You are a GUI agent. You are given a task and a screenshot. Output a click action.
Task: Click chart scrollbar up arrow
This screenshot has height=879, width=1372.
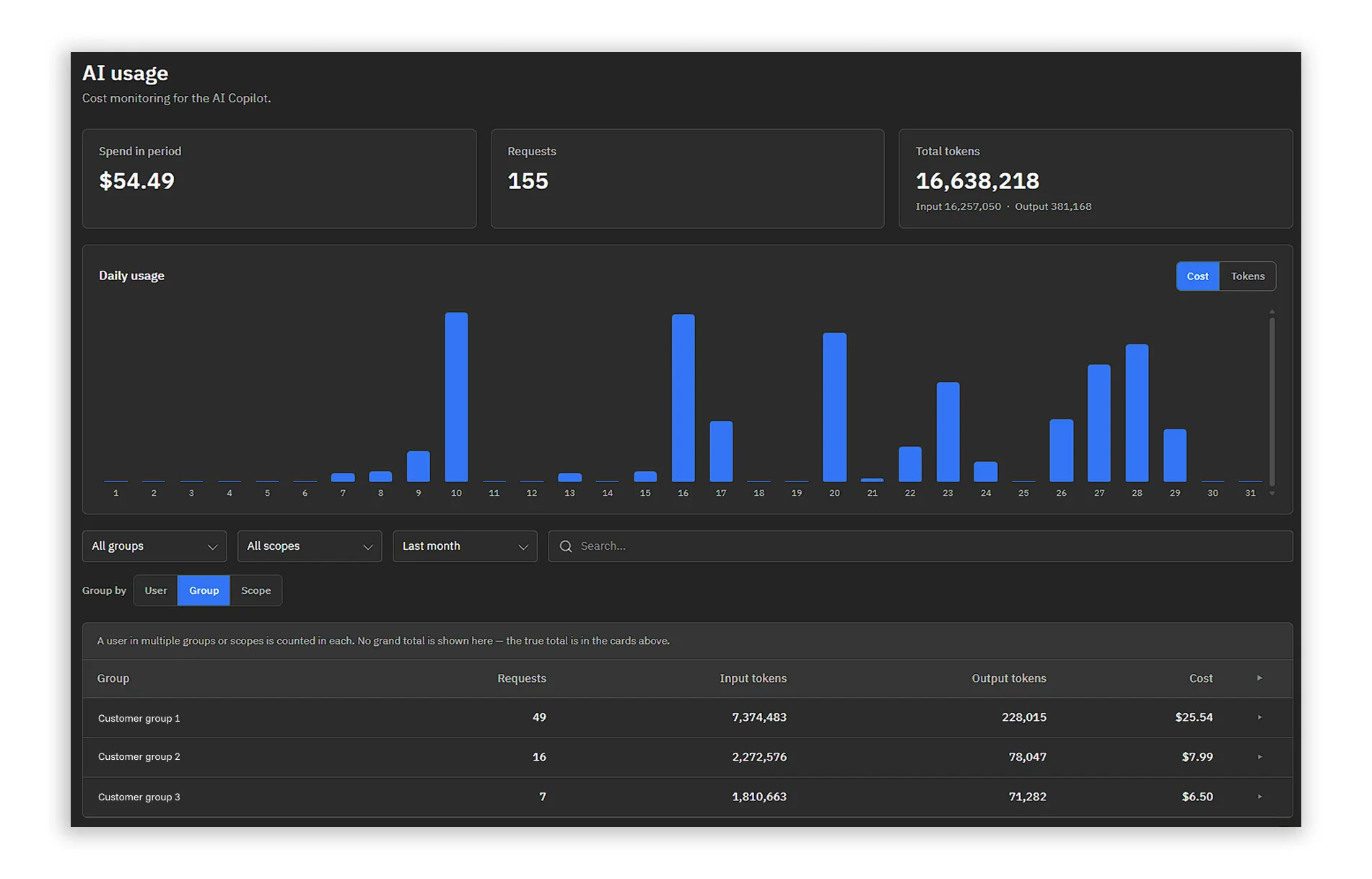tap(1272, 312)
